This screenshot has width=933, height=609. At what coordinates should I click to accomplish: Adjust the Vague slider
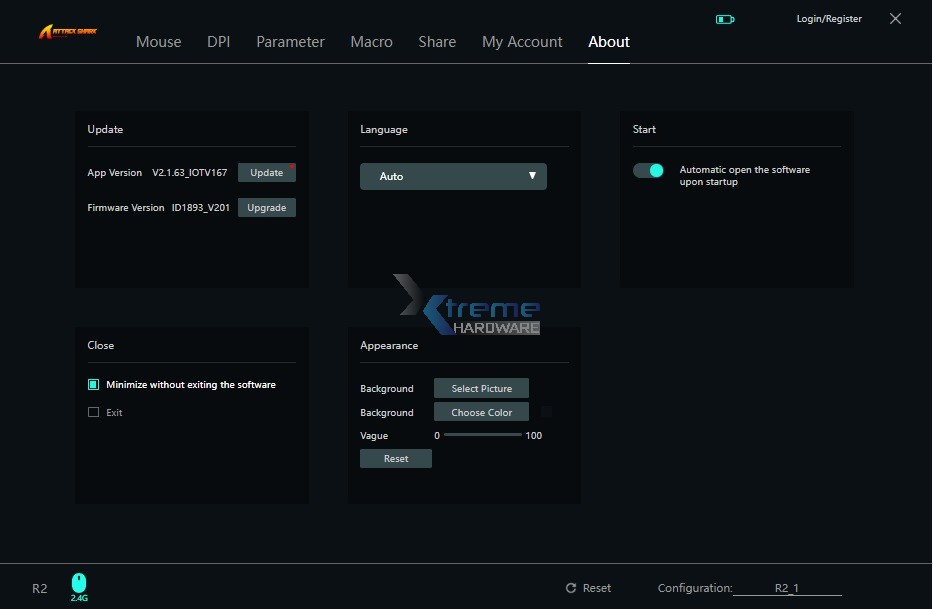pos(485,435)
